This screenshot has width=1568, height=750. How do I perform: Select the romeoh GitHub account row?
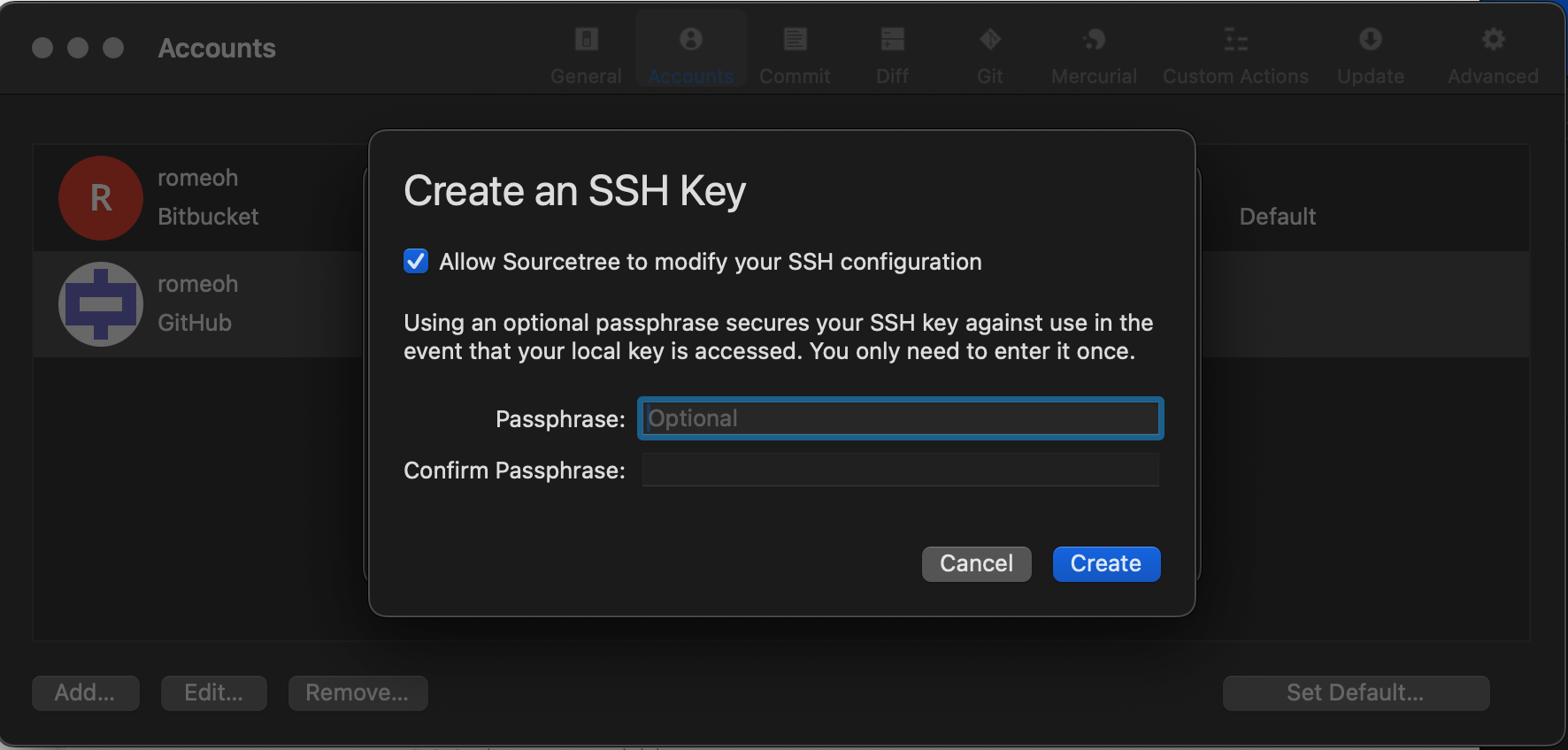[780, 304]
